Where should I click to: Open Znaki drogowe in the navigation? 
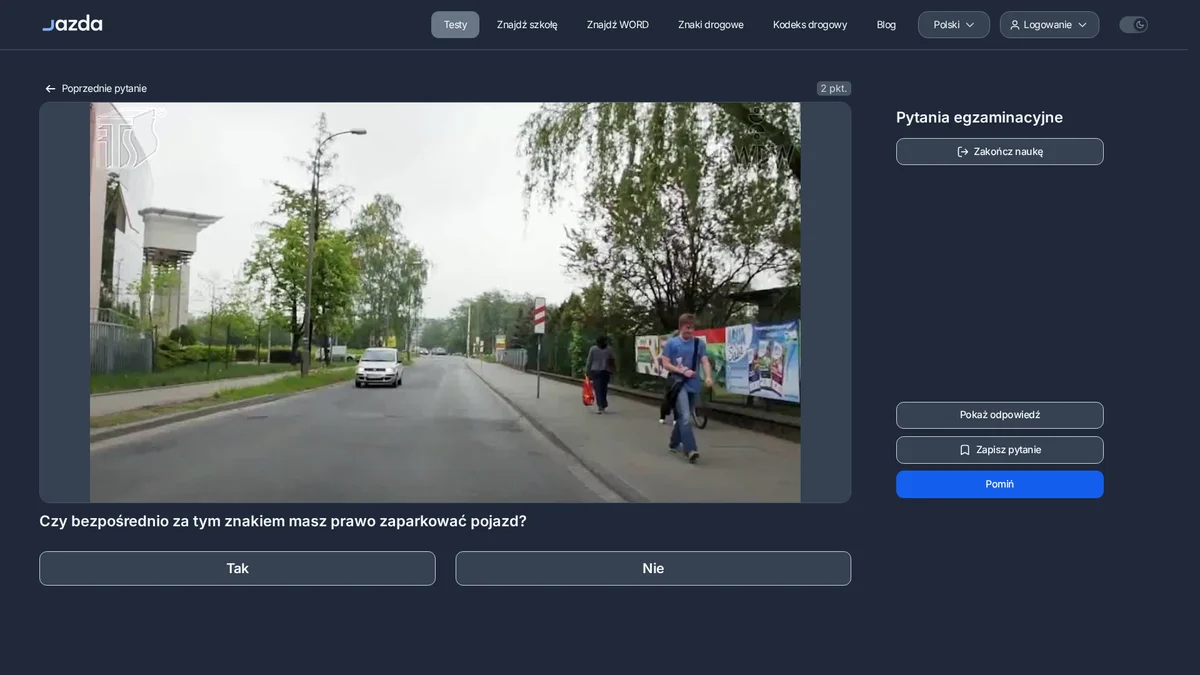(x=711, y=25)
